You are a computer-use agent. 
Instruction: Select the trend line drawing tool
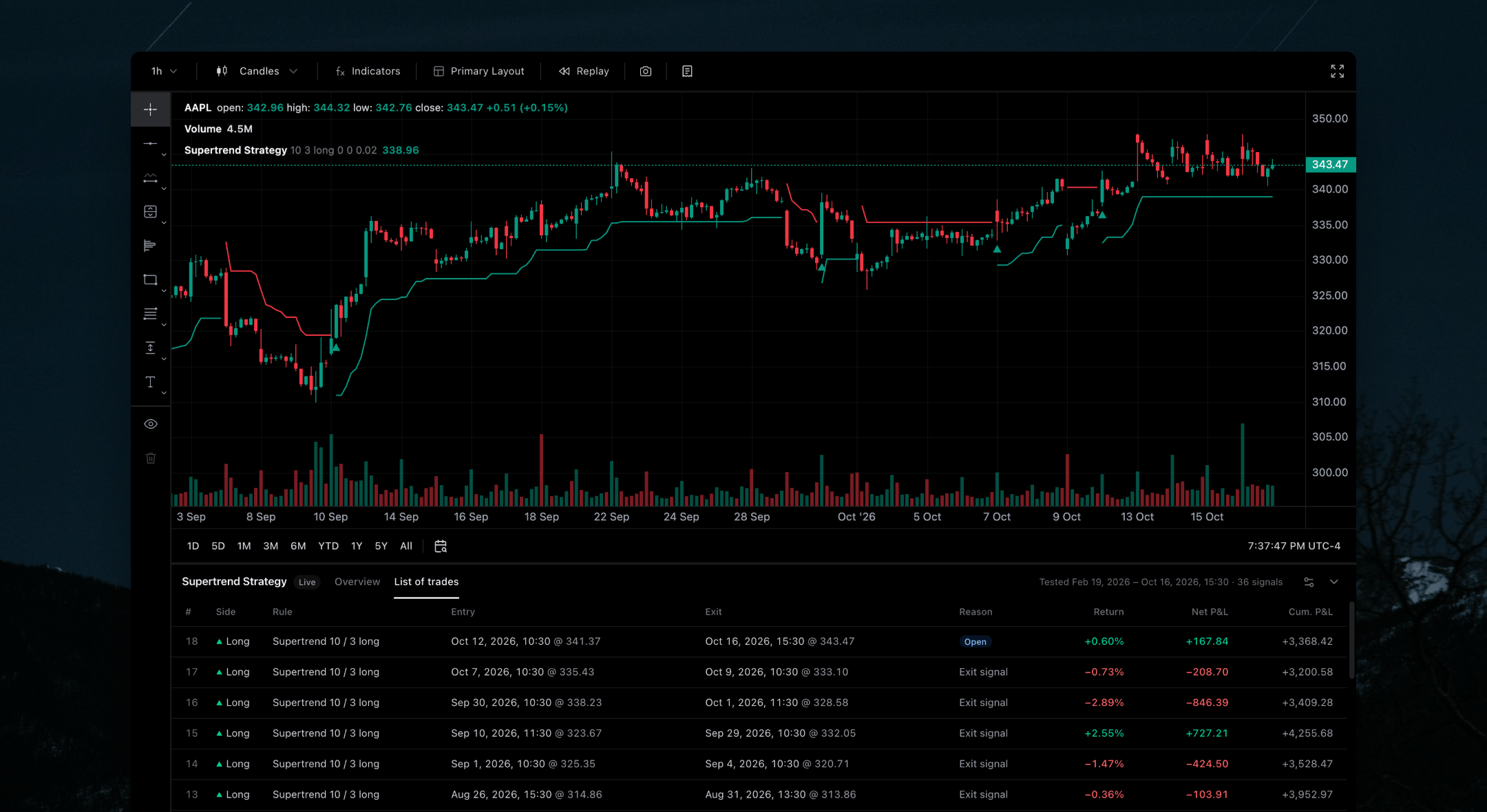pos(150,144)
